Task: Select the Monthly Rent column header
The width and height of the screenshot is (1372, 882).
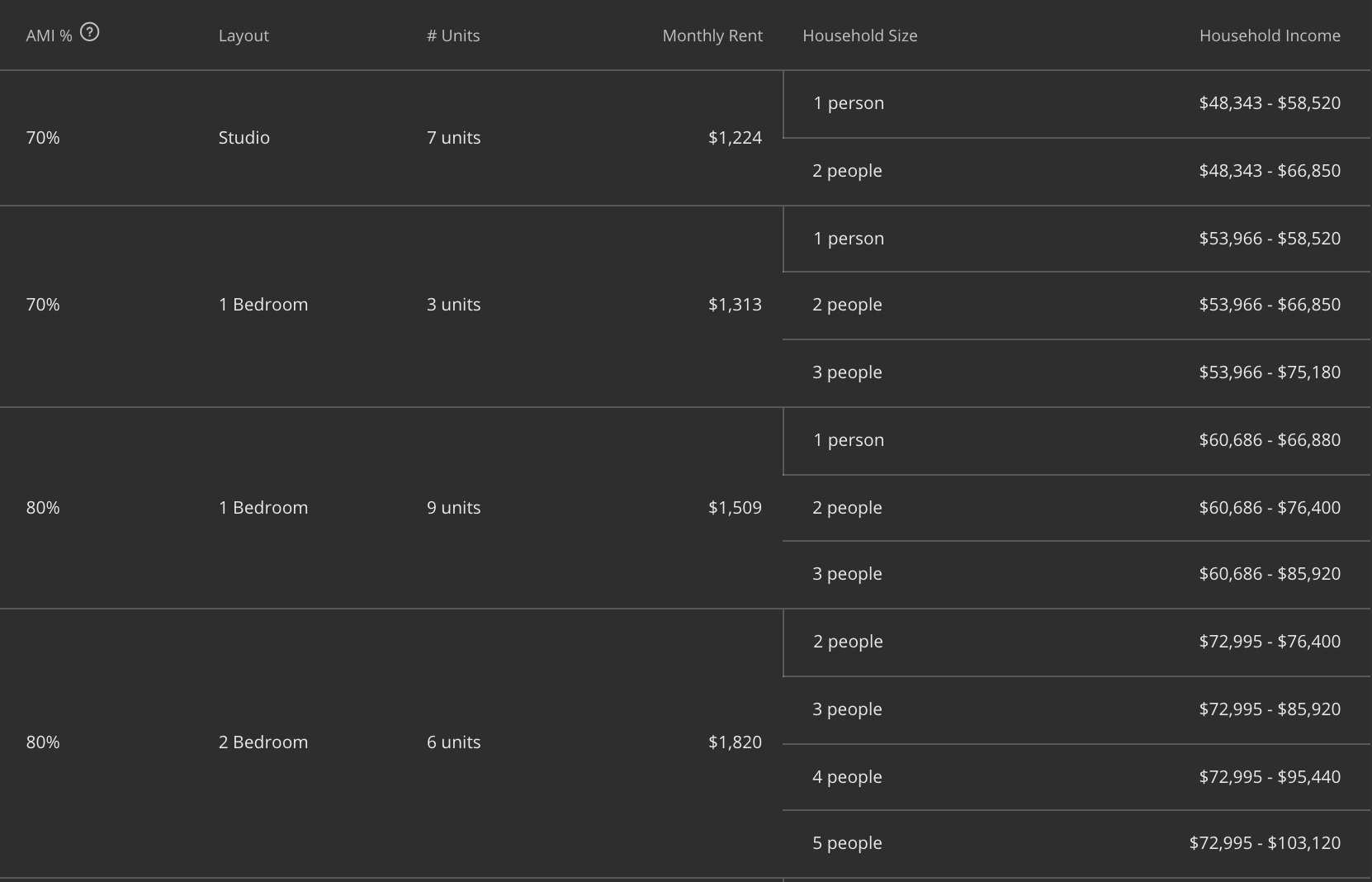Action: pos(712,36)
